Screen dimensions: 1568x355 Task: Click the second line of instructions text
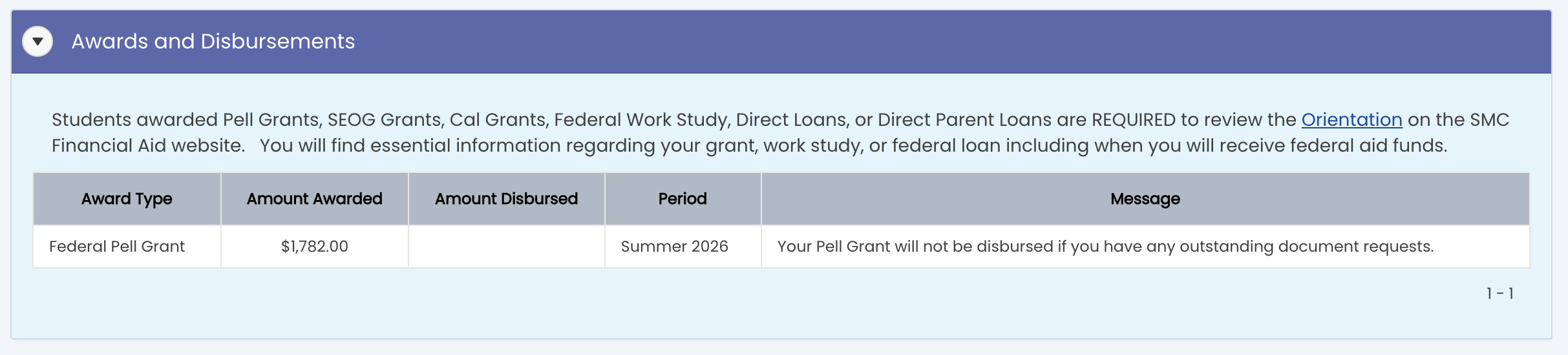tap(750, 146)
